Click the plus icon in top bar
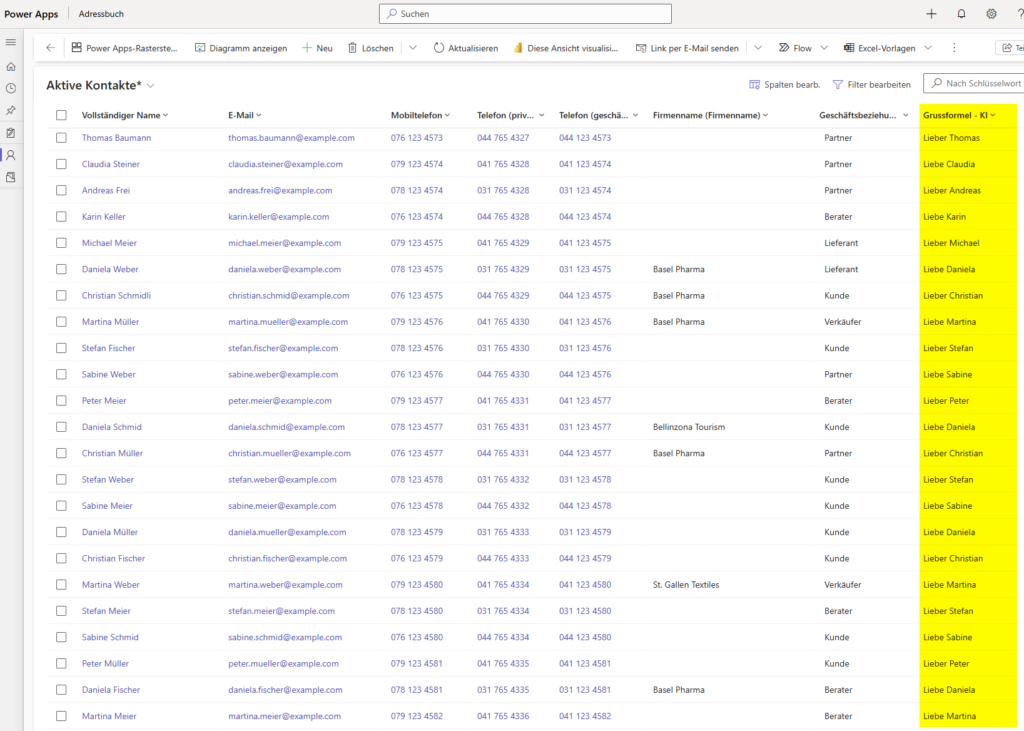 (931, 14)
